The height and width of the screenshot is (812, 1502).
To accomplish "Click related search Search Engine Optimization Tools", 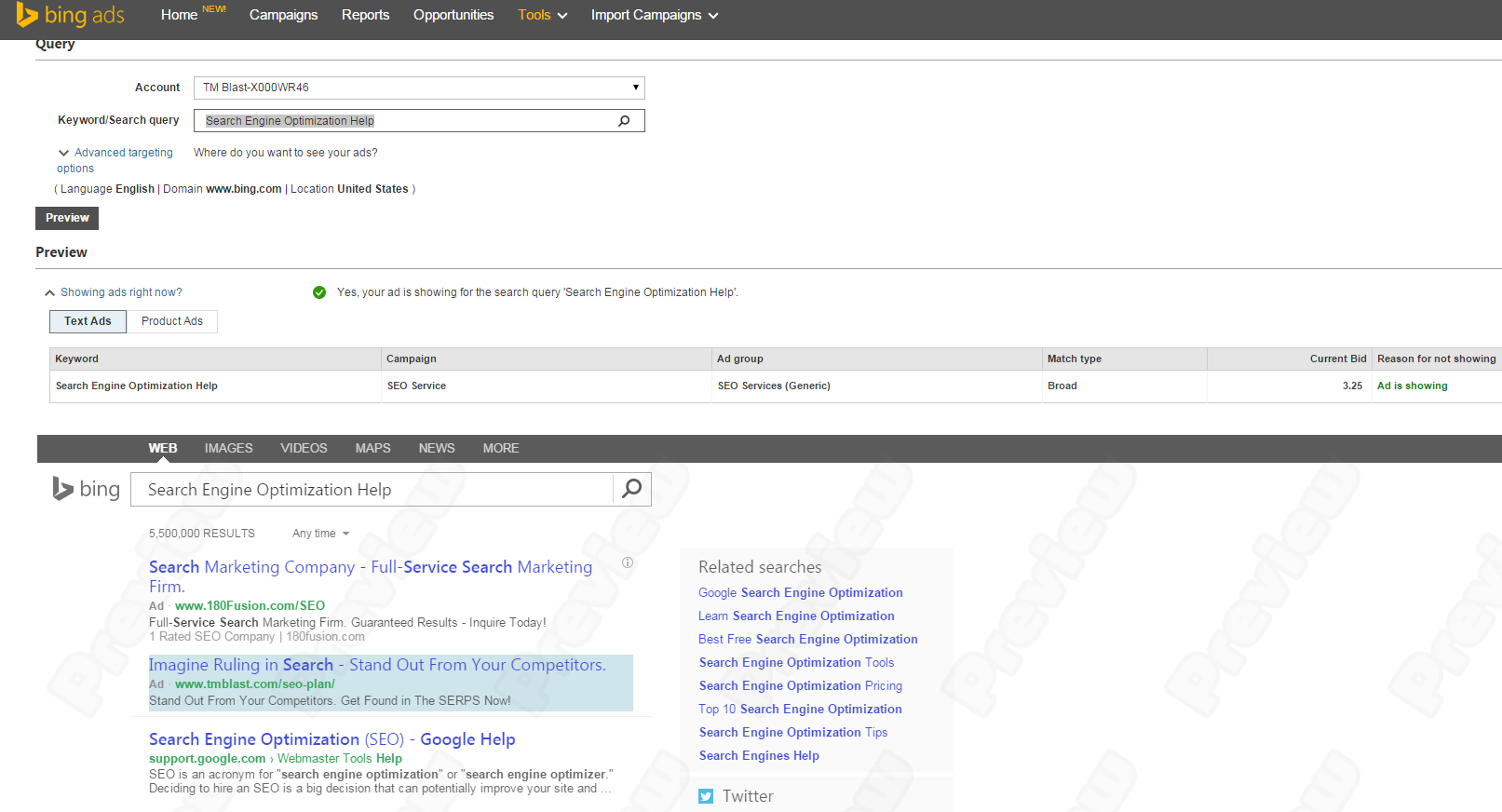I will (796, 663).
